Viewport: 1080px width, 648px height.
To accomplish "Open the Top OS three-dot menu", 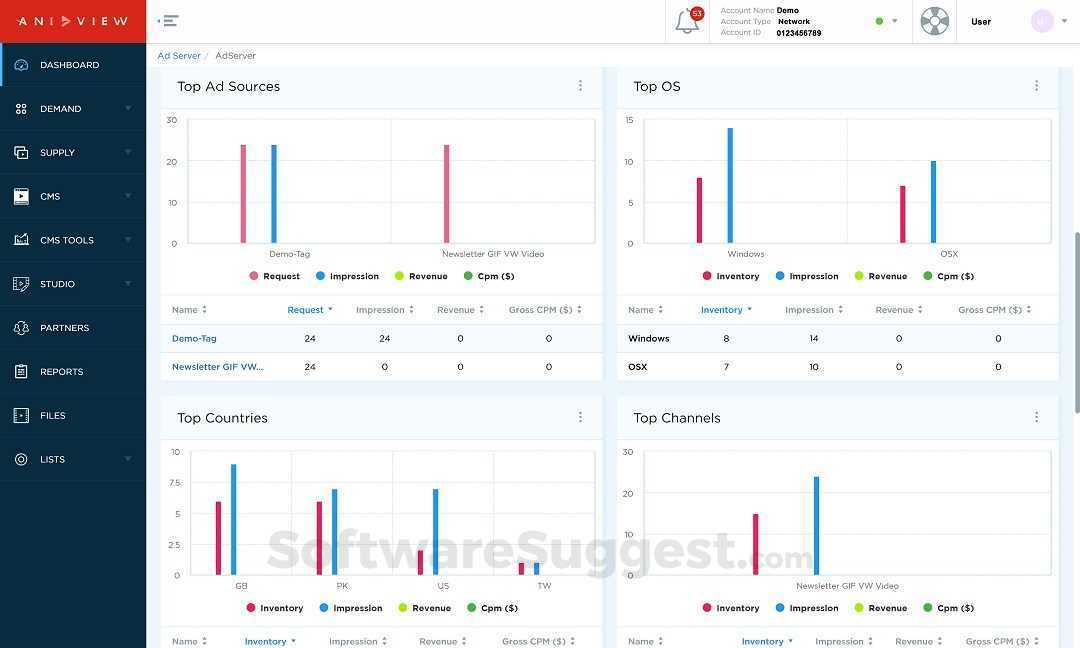I will click(x=1036, y=85).
